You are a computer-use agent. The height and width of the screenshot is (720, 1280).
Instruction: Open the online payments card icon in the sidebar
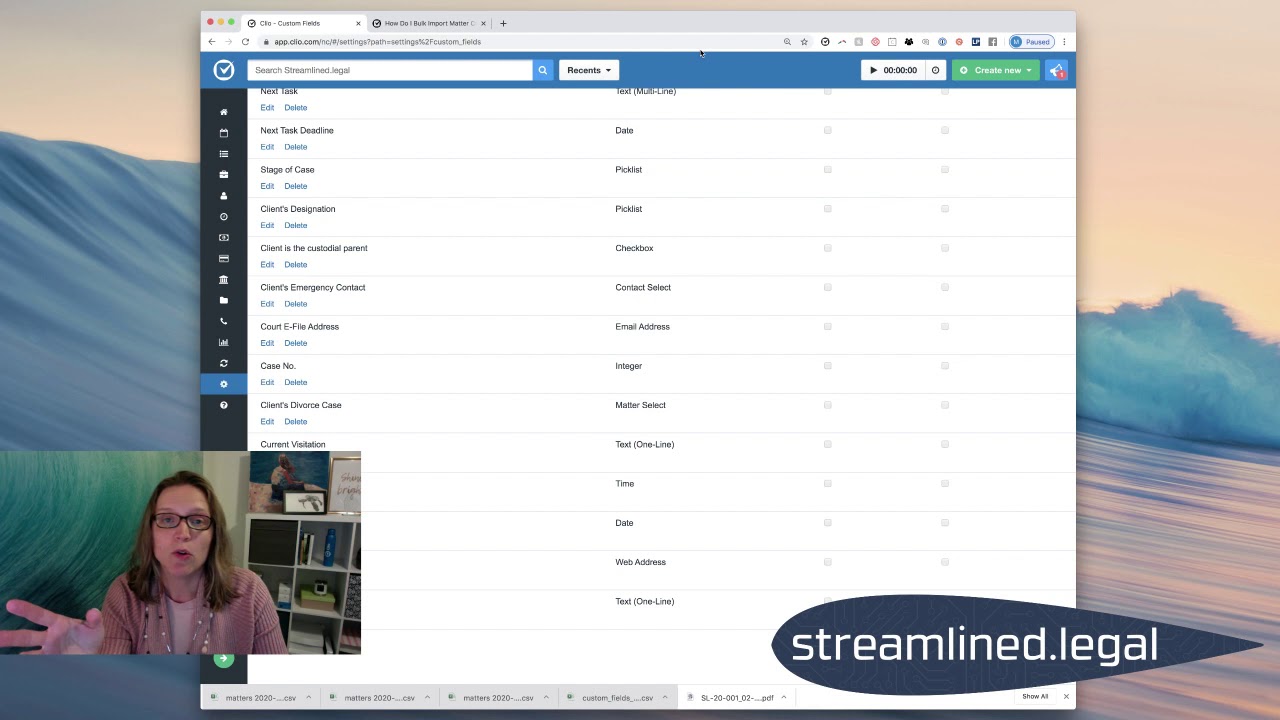[224, 259]
